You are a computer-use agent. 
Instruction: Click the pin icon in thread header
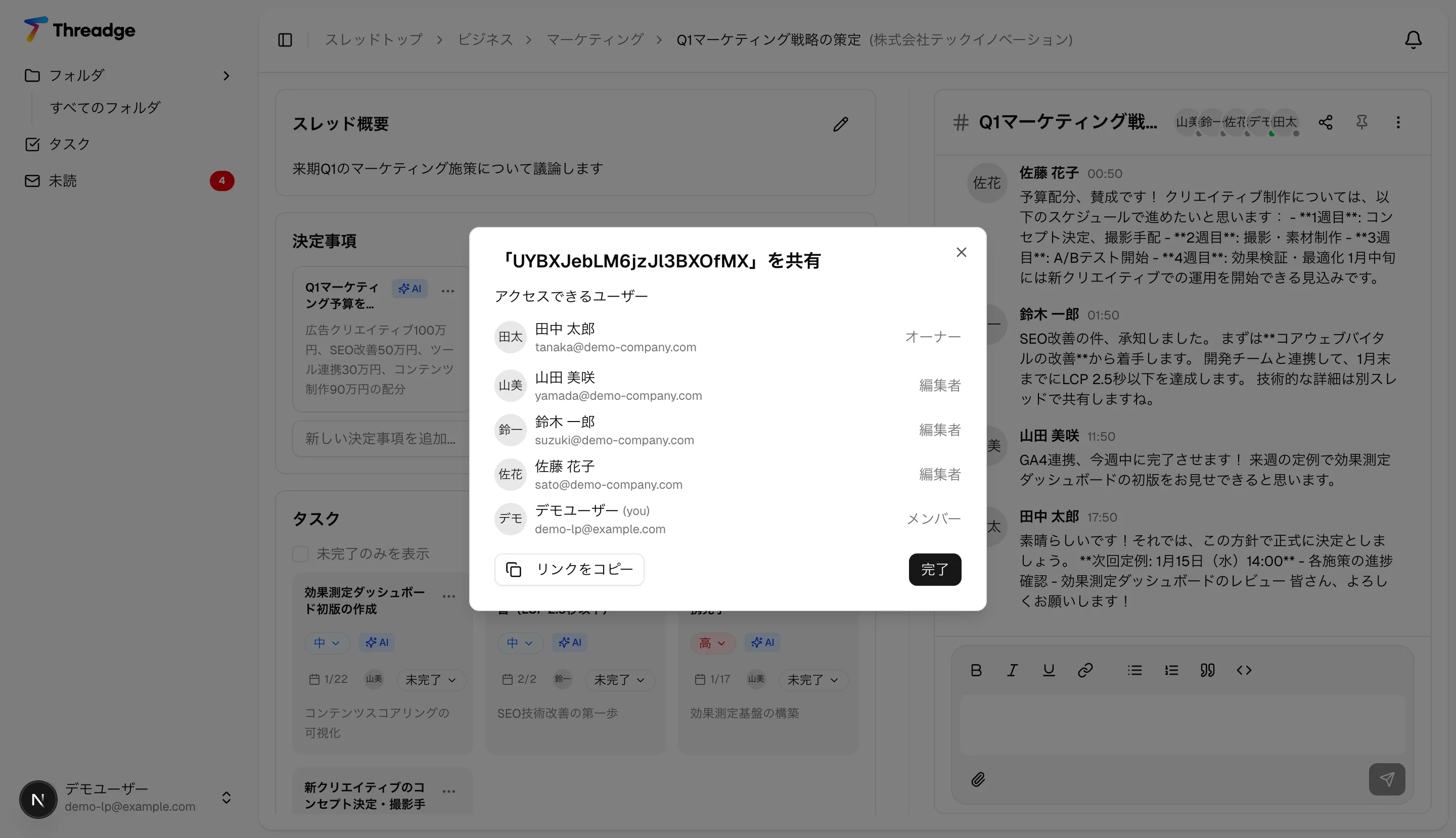pos(1361,122)
